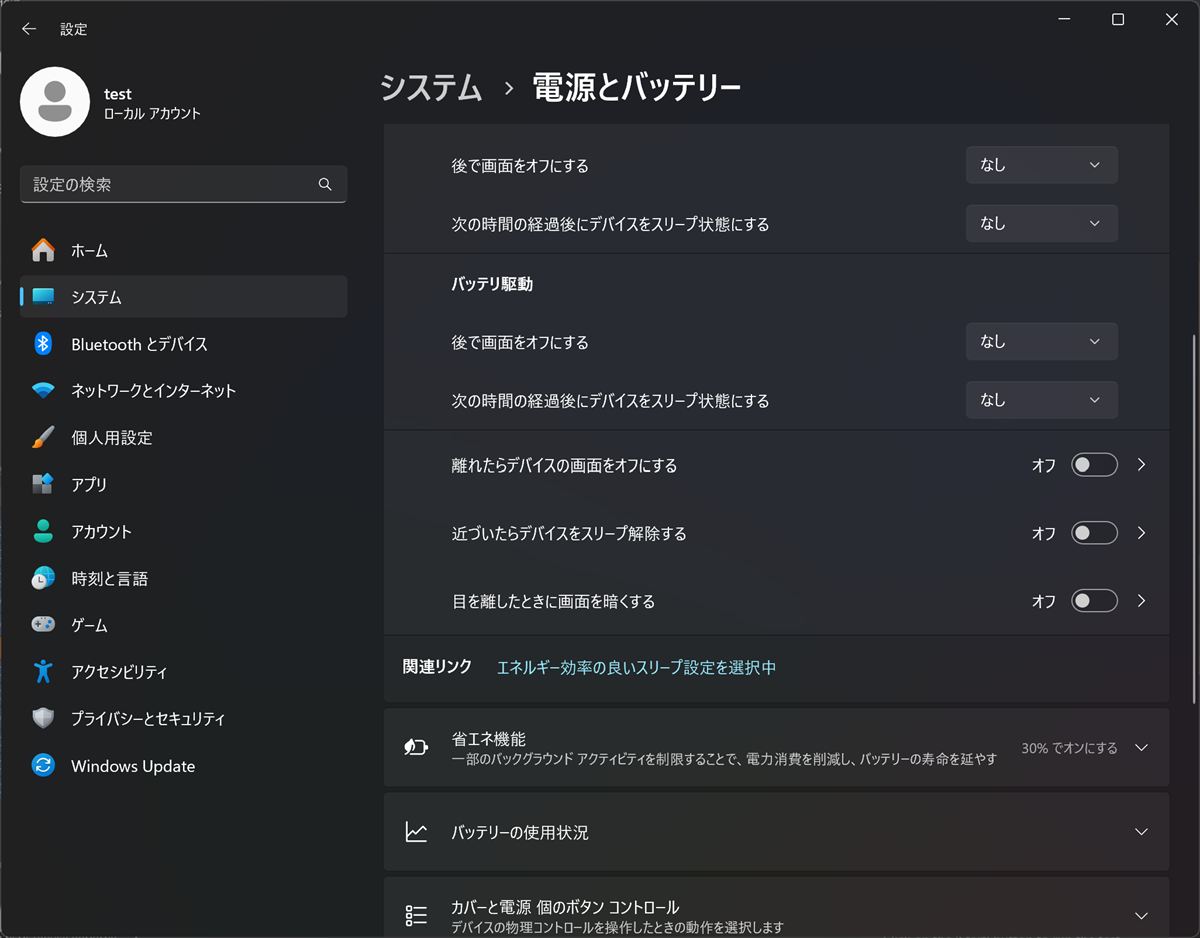
Task: Click the Windows Update sync icon
Action: tap(43, 766)
